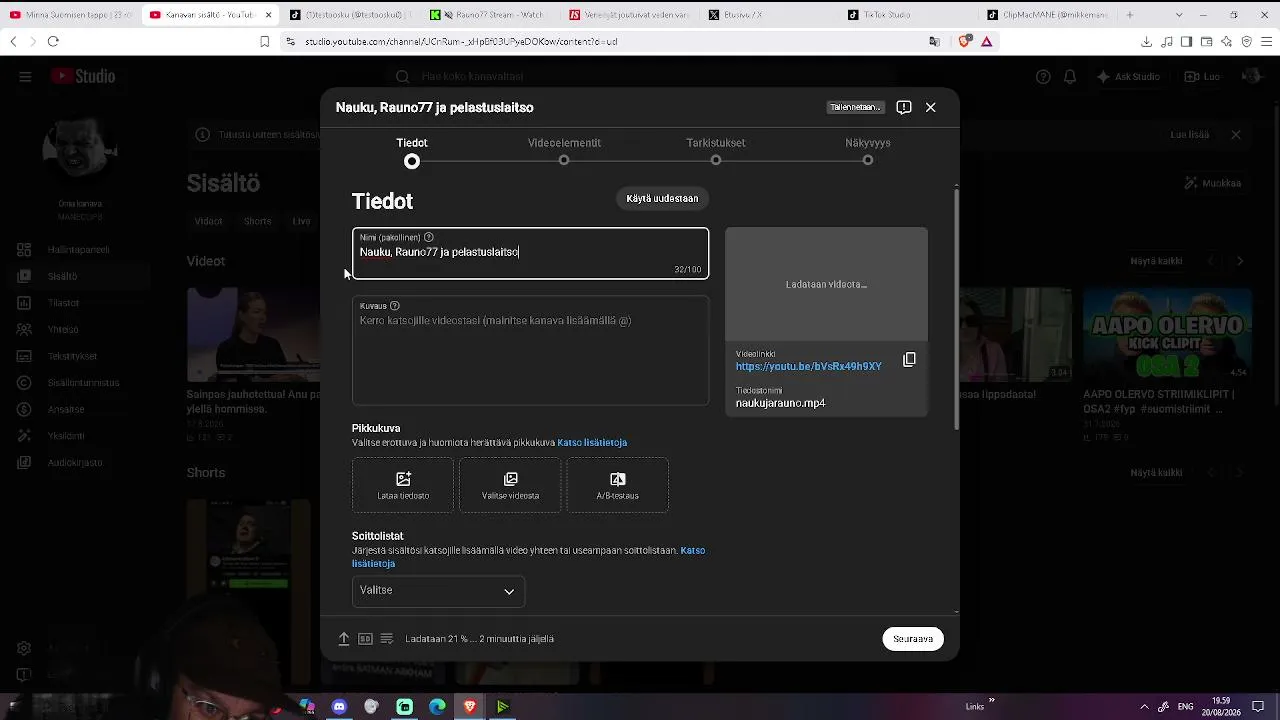The image size is (1280, 720).
Task: Open Ansaitse in the Studio sidebar
Action: pyautogui.click(x=66, y=409)
